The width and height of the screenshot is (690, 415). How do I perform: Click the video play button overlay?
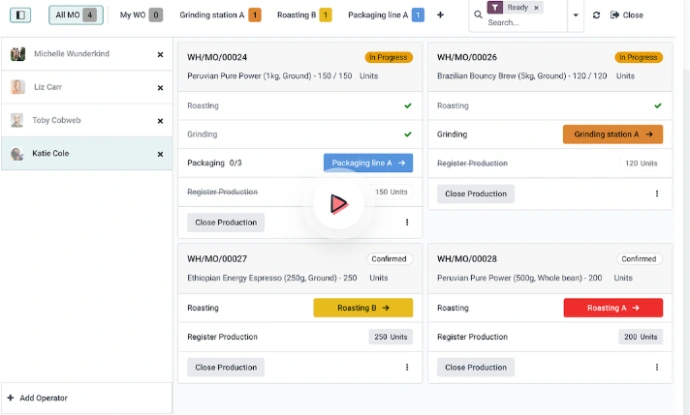[x=337, y=204]
